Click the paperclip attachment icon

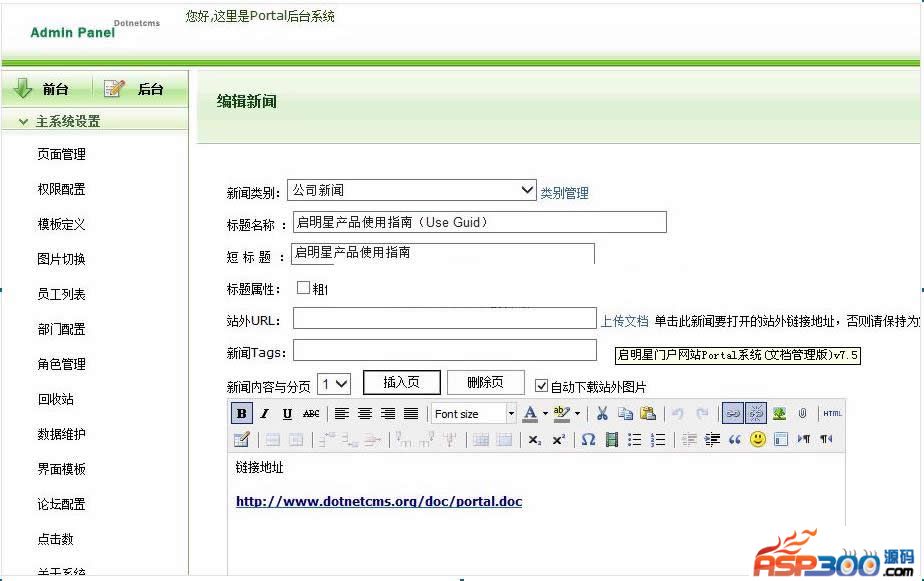tap(802, 414)
